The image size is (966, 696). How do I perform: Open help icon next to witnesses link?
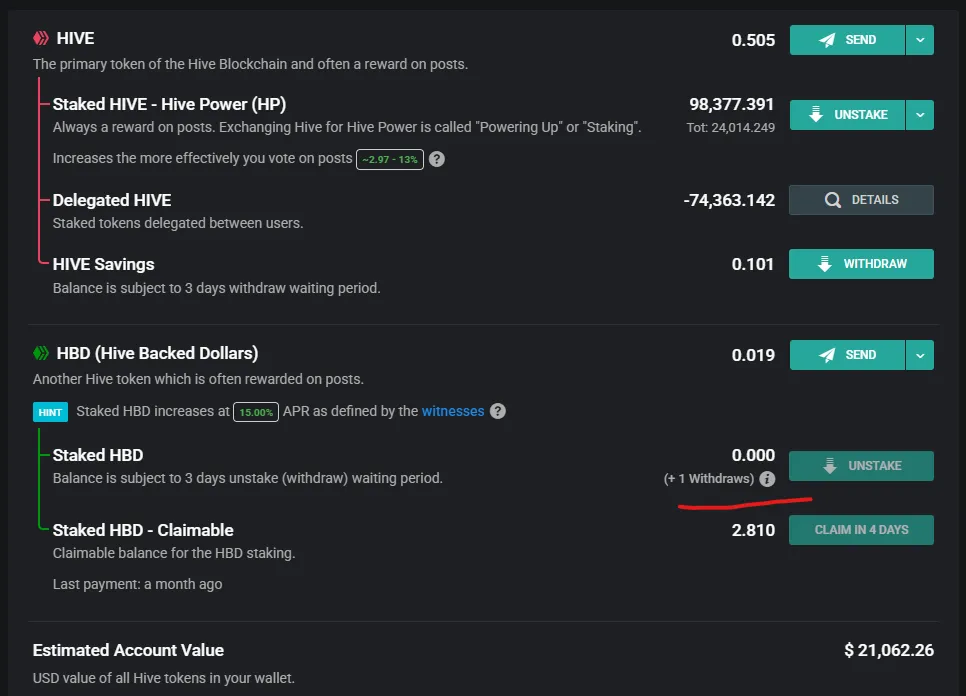498,411
